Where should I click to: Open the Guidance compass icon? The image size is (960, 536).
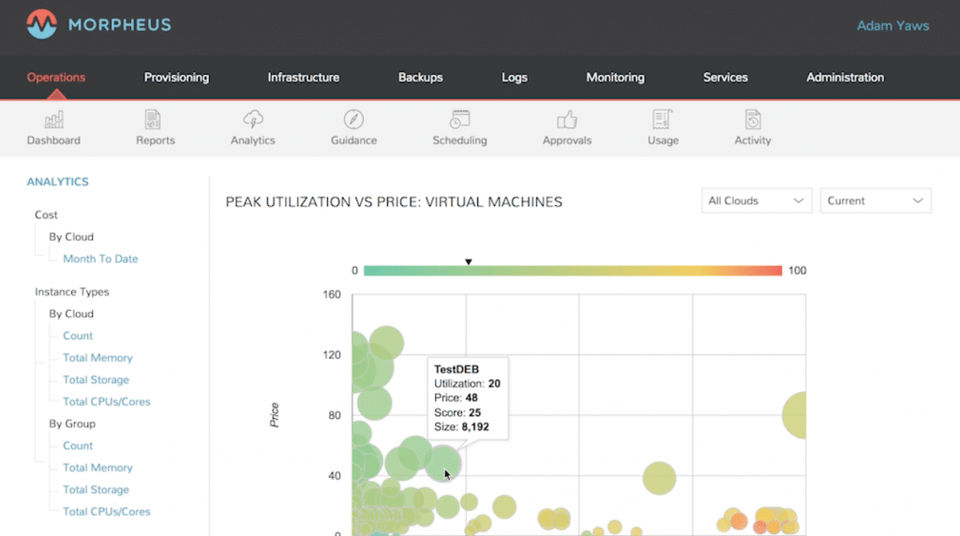pyautogui.click(x=354, y=120)
